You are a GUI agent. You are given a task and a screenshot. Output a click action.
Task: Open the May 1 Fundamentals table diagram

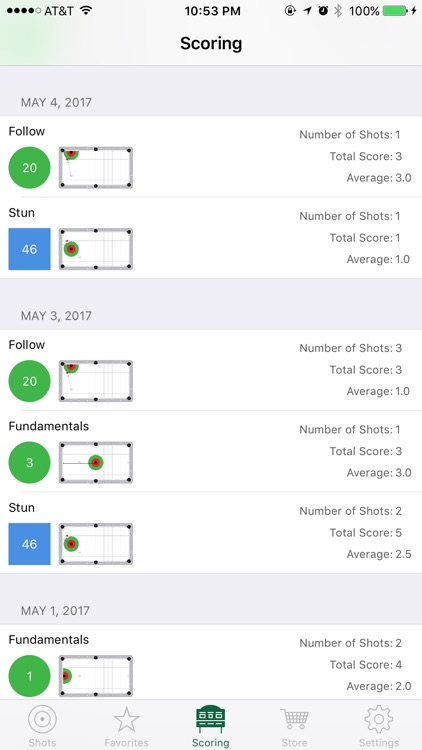pos(96,676)
